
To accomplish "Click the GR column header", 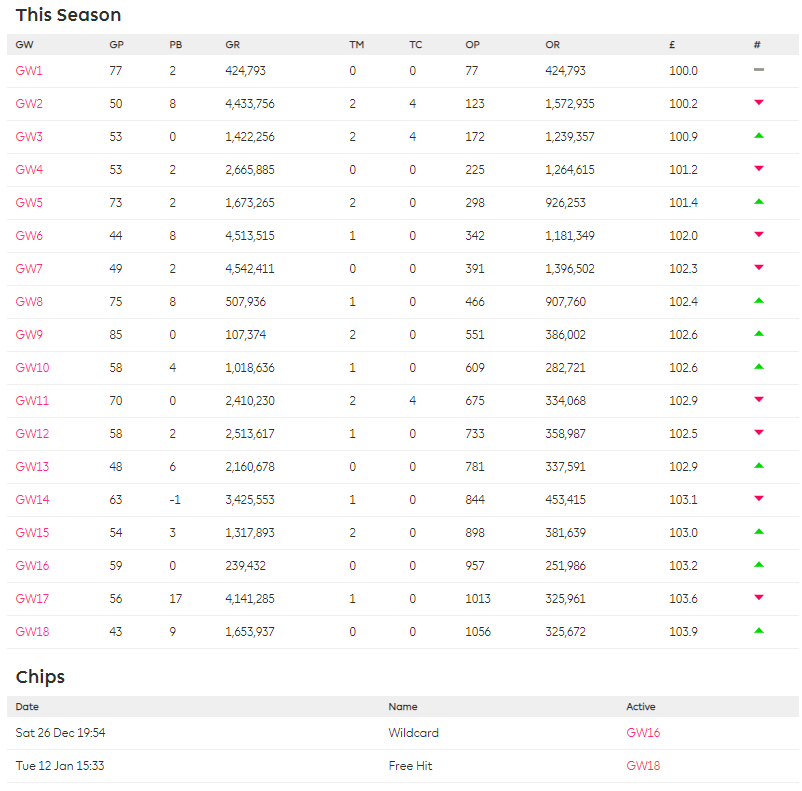I will (233, 45).
